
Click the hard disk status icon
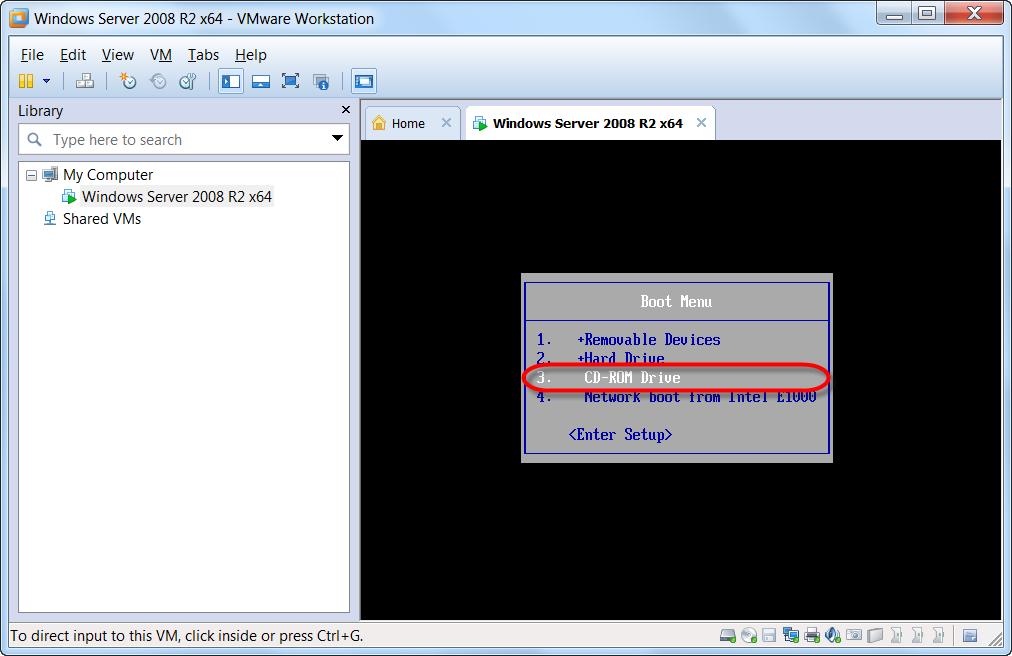728,636
